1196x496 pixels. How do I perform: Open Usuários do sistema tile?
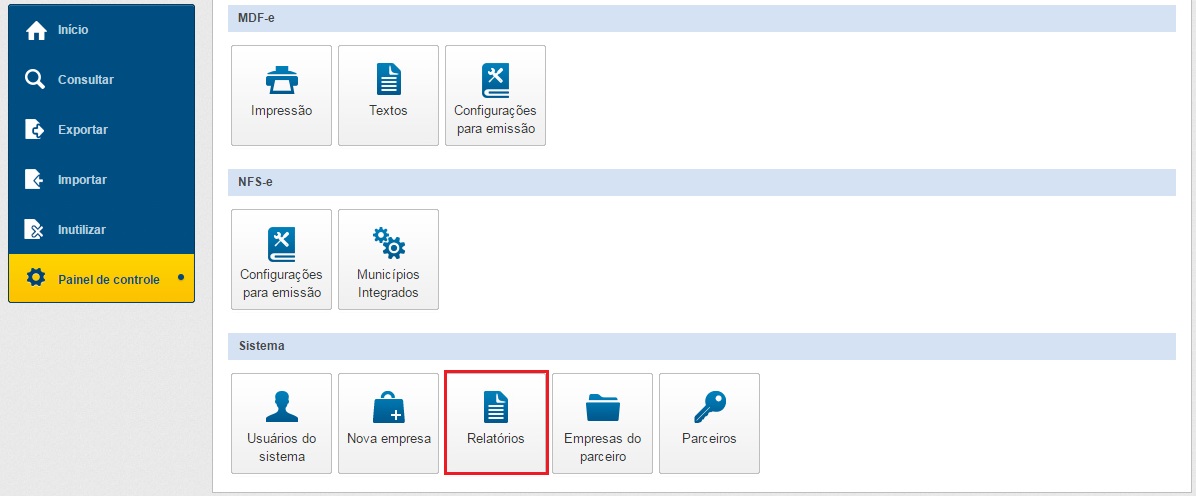(x=281, y=423)
